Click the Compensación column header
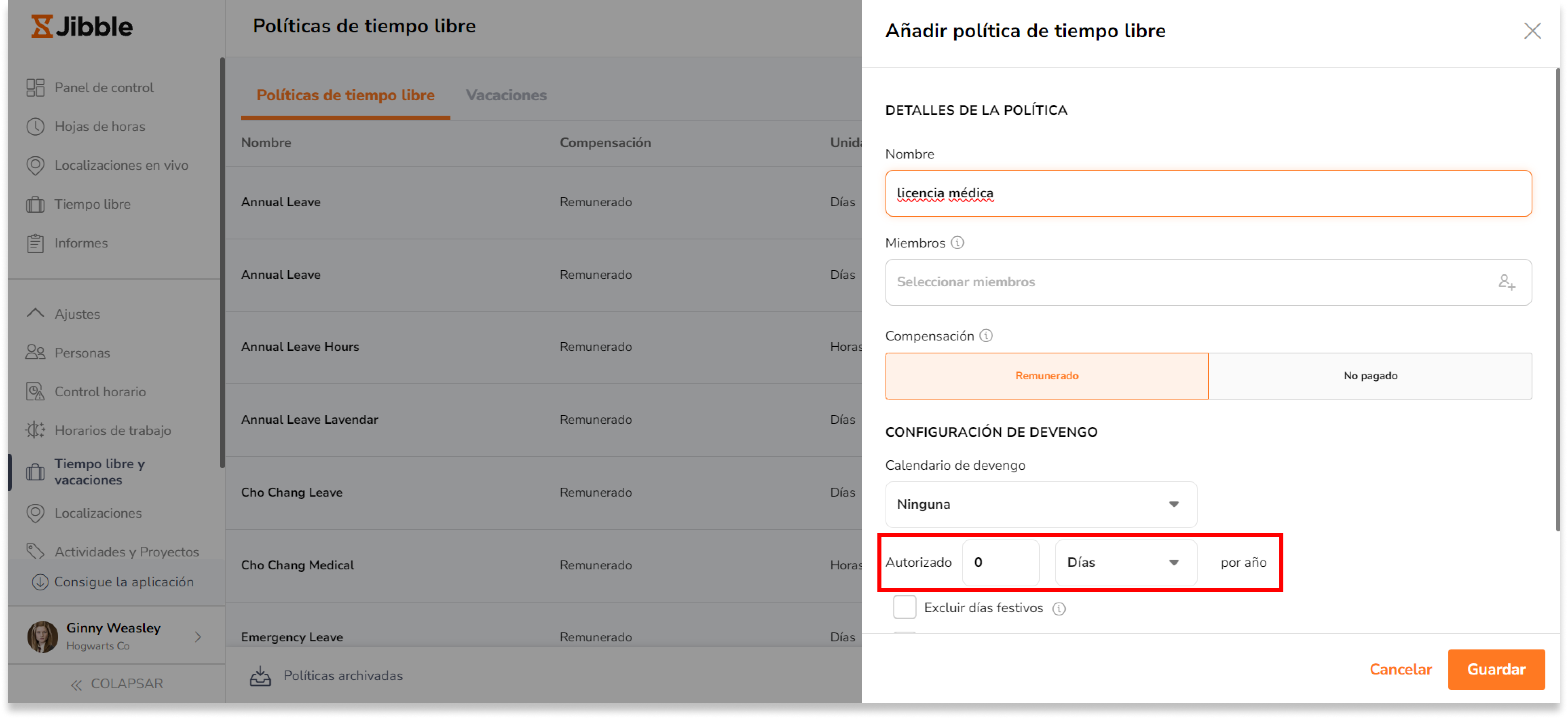Screen dimensions: 1568x719 point(605,142)
